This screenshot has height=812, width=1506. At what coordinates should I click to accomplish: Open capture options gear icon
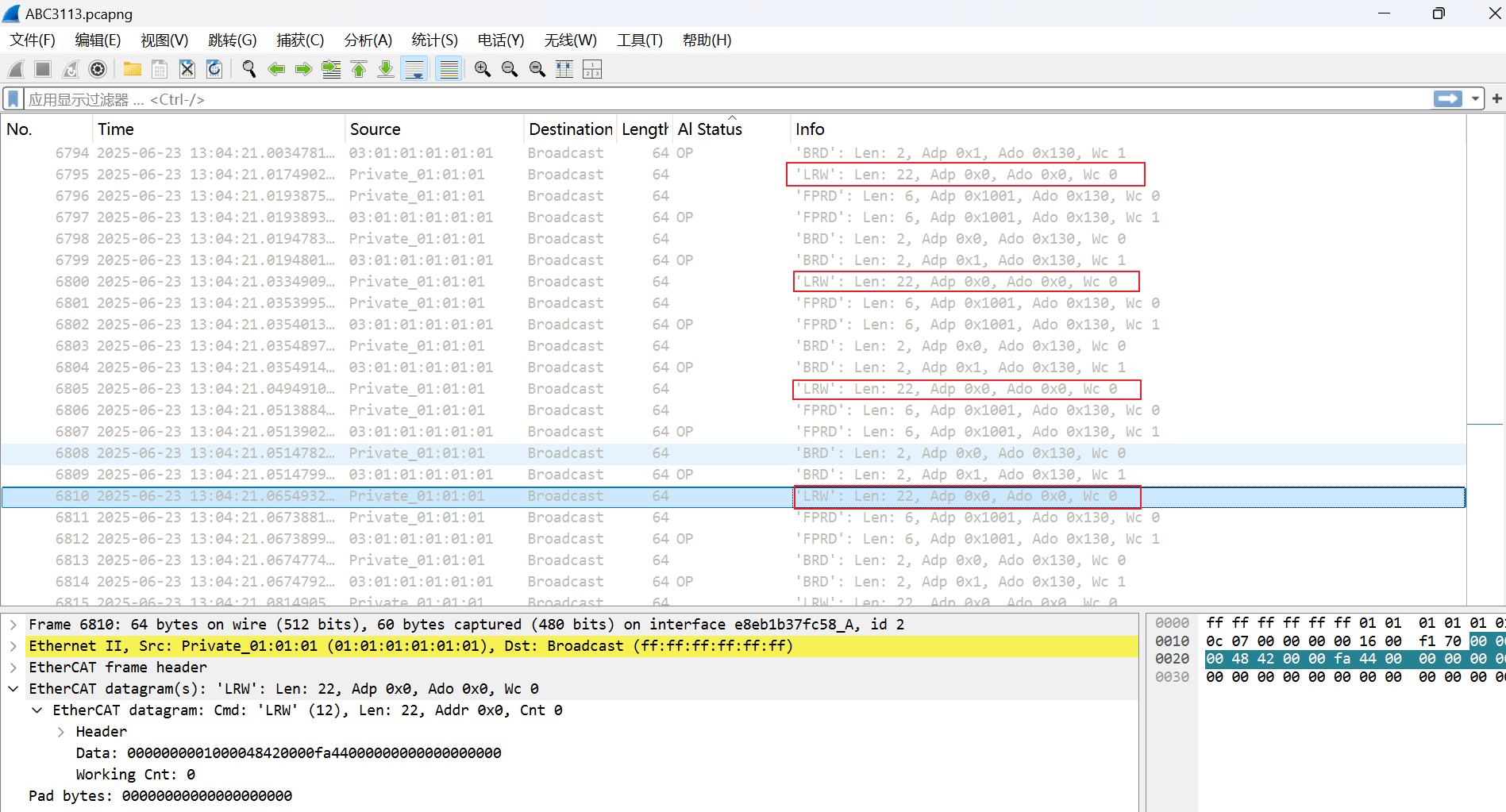pos(98,70)
